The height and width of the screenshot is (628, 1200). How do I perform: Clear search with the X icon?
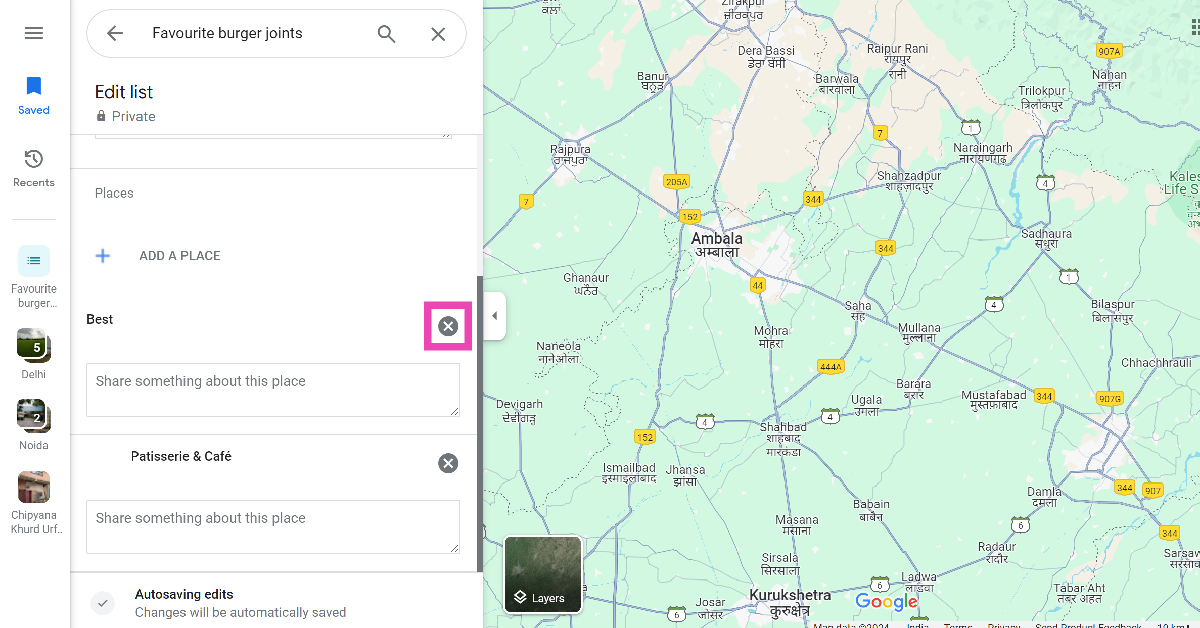point(438,34)
